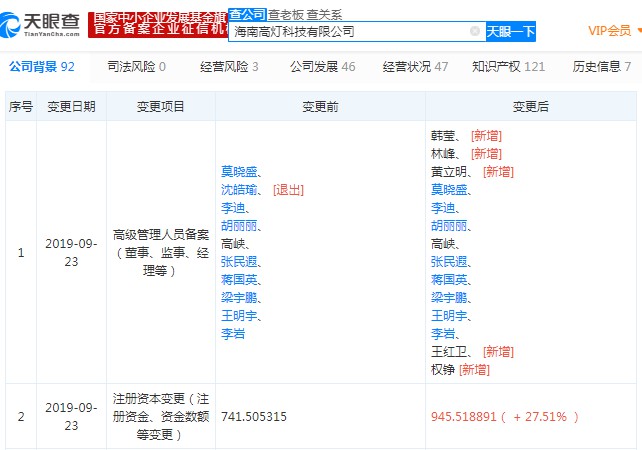This screenshot has width=642, height=450.
Task: Open 蒋国英 link in 变更前 column
Action: [239, 280]
